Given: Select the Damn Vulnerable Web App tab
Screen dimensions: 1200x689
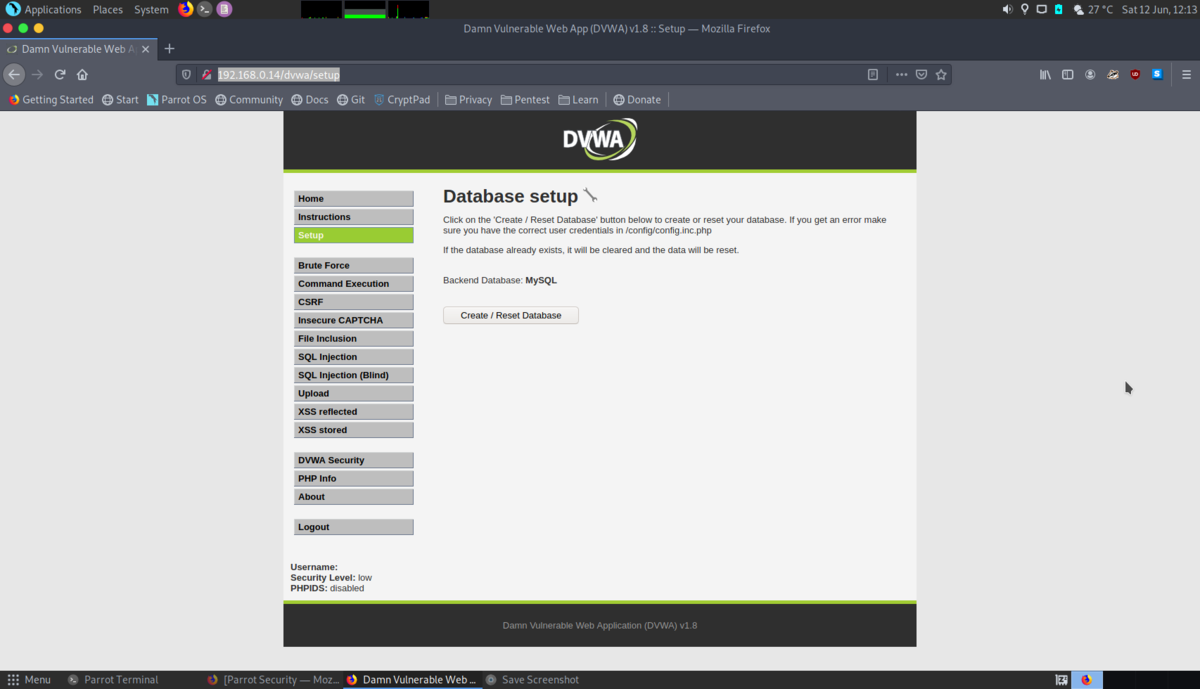Looking at the screenshot, I should click(x=78, y=48).
